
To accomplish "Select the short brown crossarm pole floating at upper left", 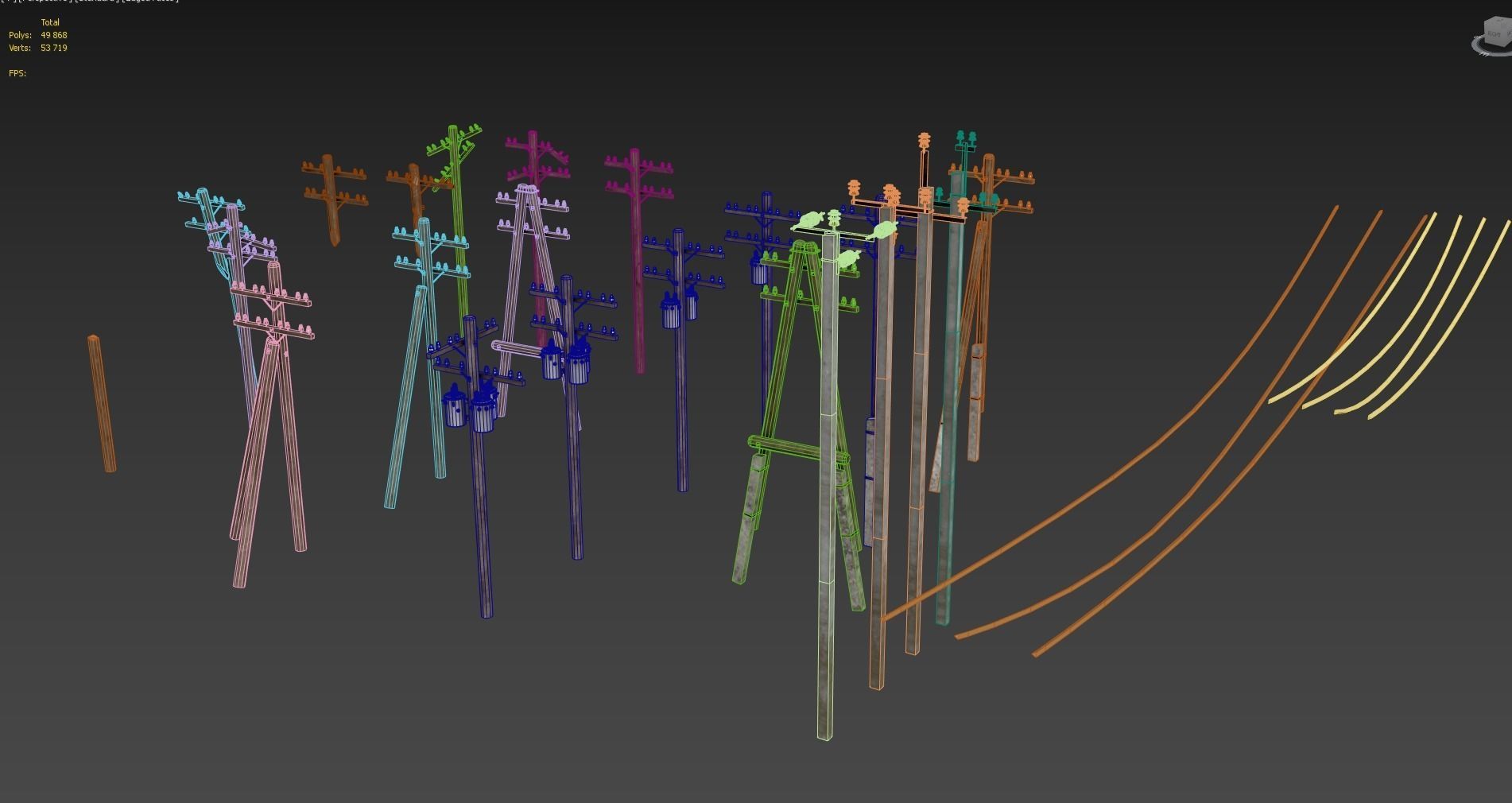I will pos(333,199).
